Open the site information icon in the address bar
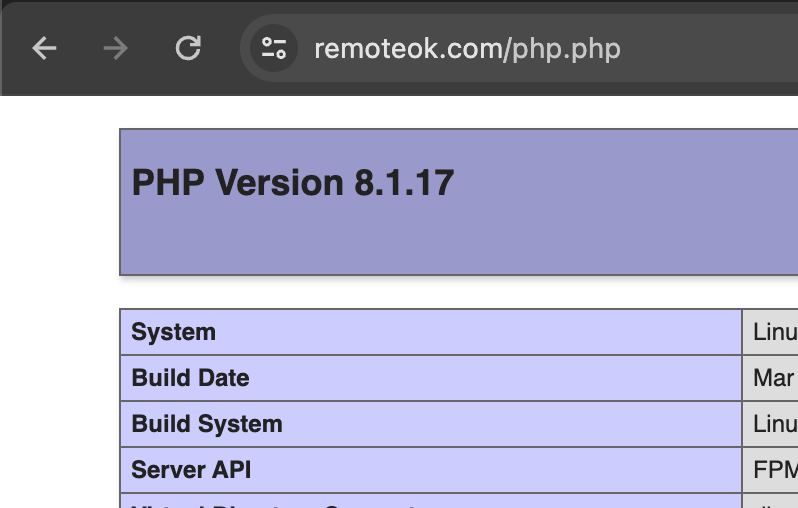 (x=274, y=48)
